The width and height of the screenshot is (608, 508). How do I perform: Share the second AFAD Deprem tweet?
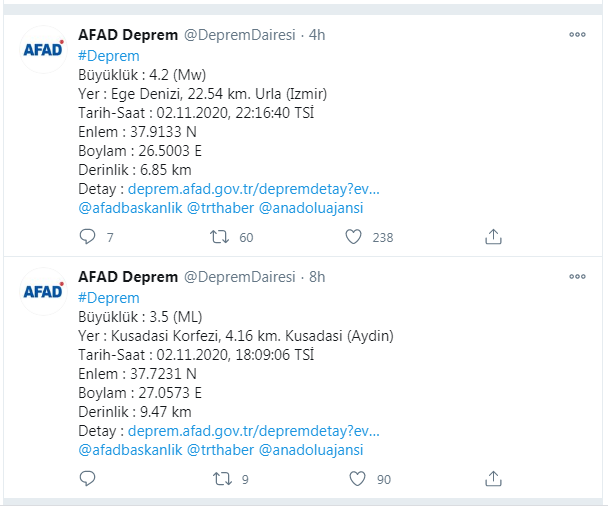point(492,479)
